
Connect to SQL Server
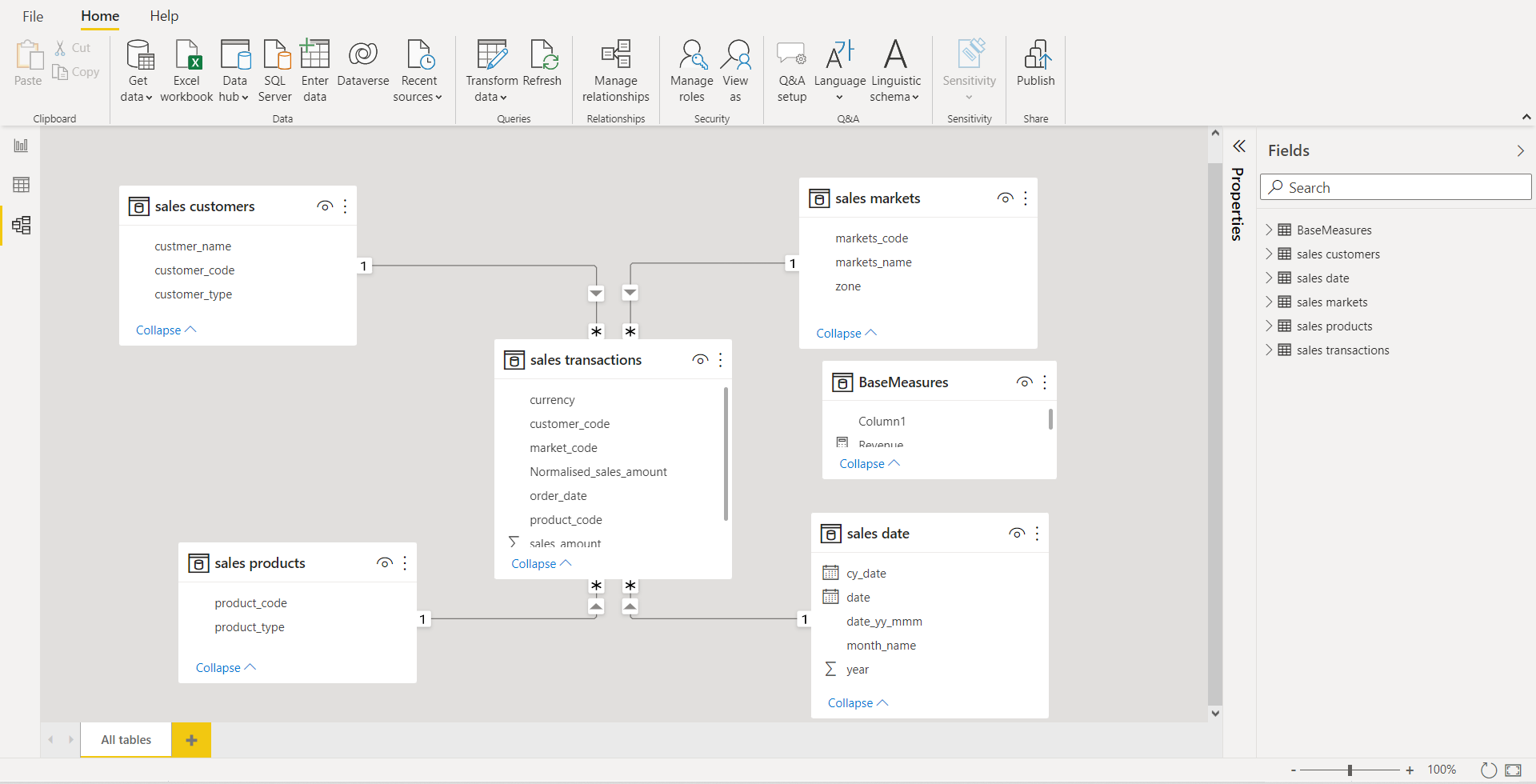click(274, 71)
